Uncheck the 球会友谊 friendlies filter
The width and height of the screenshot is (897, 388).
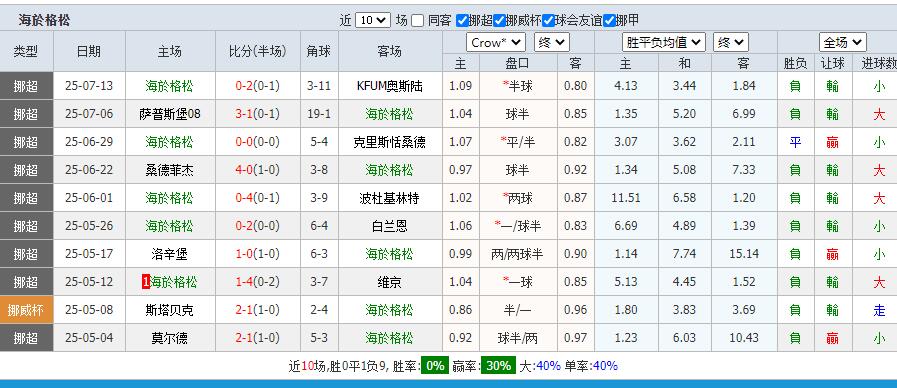point(548,21)
